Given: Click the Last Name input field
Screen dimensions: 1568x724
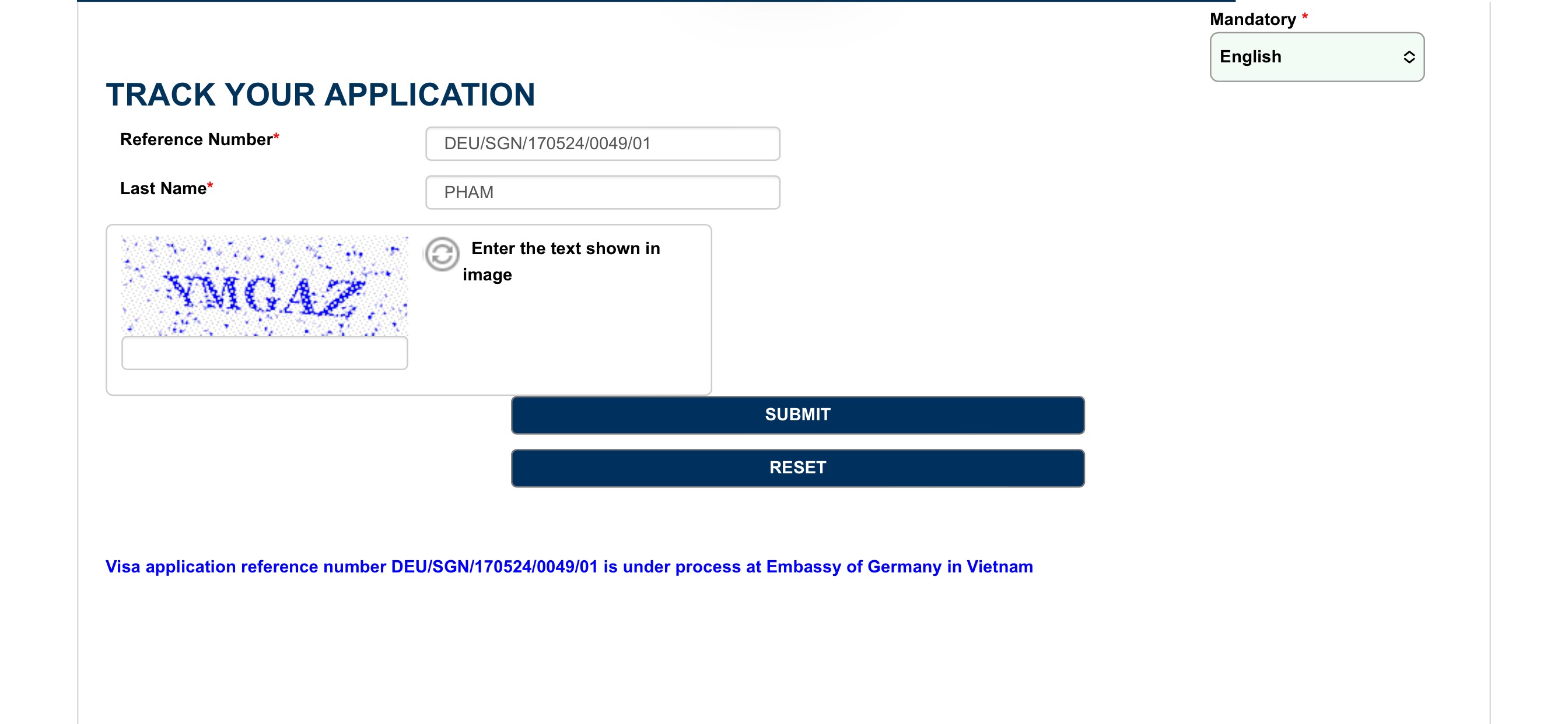Looking at the screenshot, I should point(601,191).
